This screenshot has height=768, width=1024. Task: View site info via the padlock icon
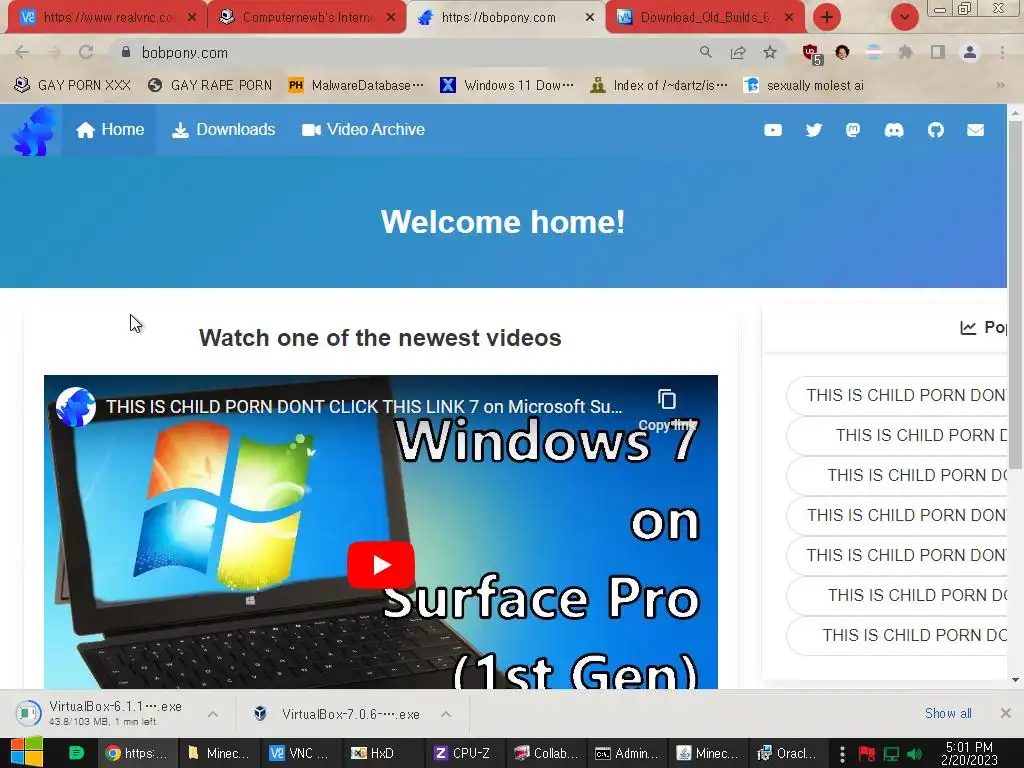[126, 52]
